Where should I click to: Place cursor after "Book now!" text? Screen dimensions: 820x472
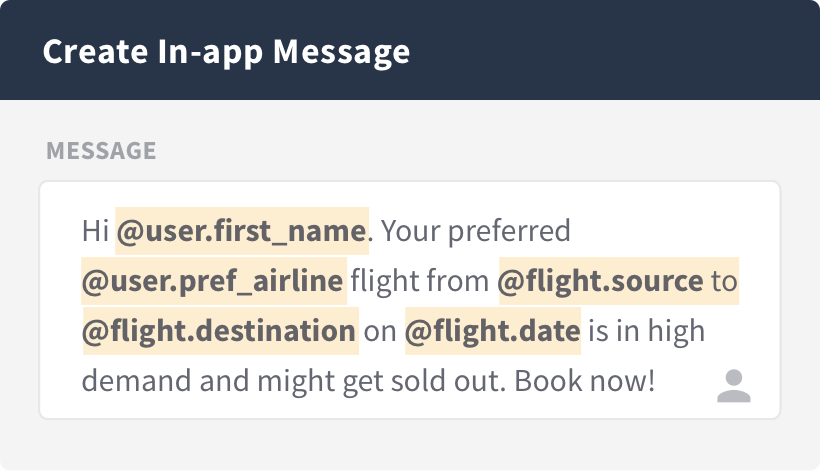[x=656, y=381]
